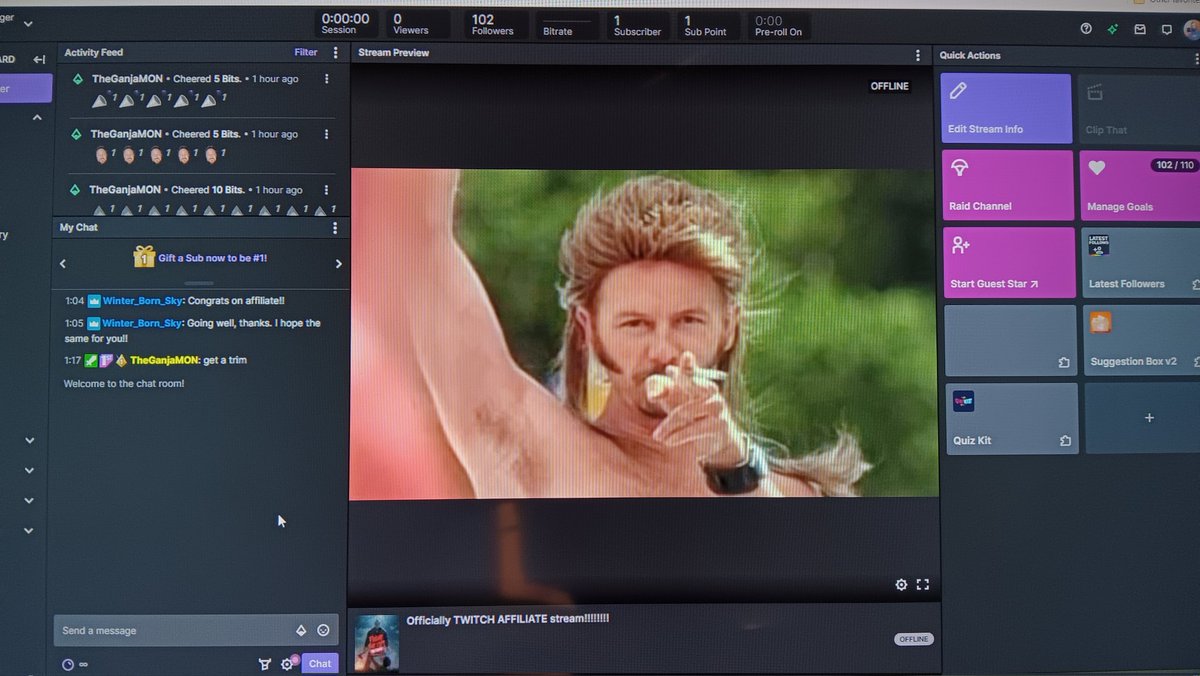Open the inbox notifications icon
This screenshot has height=676, width=1200.
tap(1140, 29)
